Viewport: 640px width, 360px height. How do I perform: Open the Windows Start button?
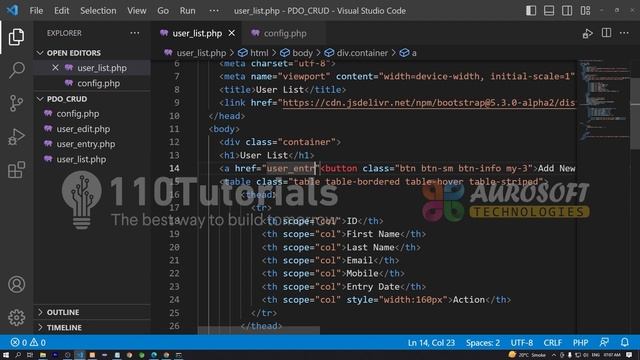[6, 355]
